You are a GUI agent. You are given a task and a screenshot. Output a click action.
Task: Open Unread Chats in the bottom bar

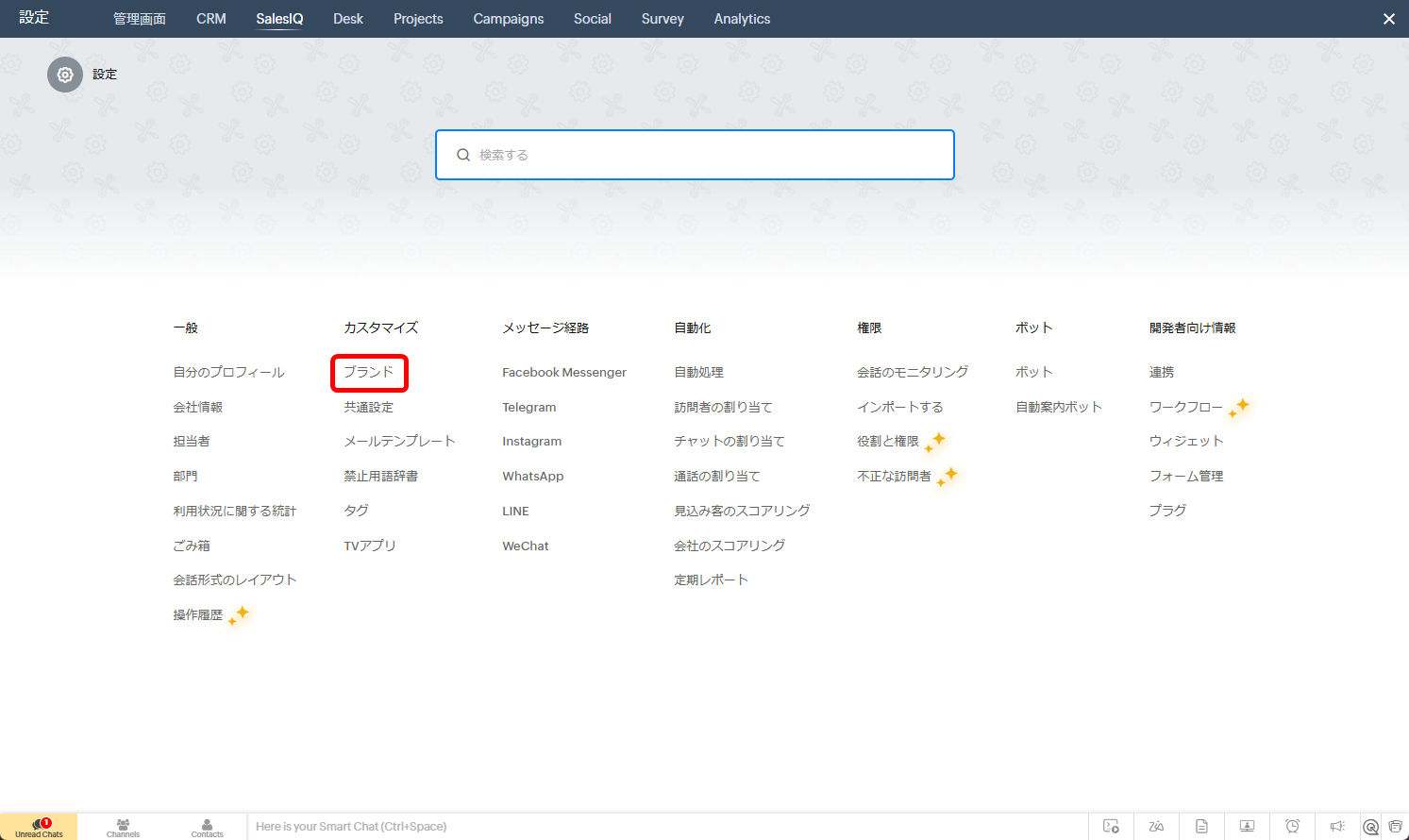pyautogui.click(x=39, y=827)
